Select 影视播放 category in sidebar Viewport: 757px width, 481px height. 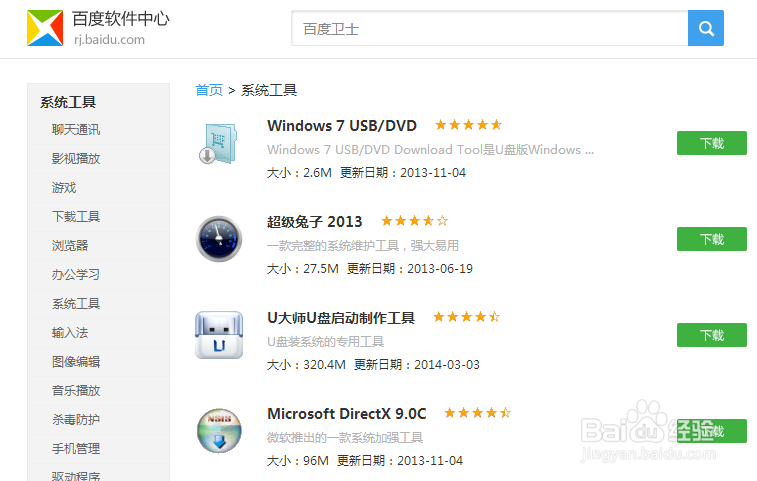click(76, 158)
